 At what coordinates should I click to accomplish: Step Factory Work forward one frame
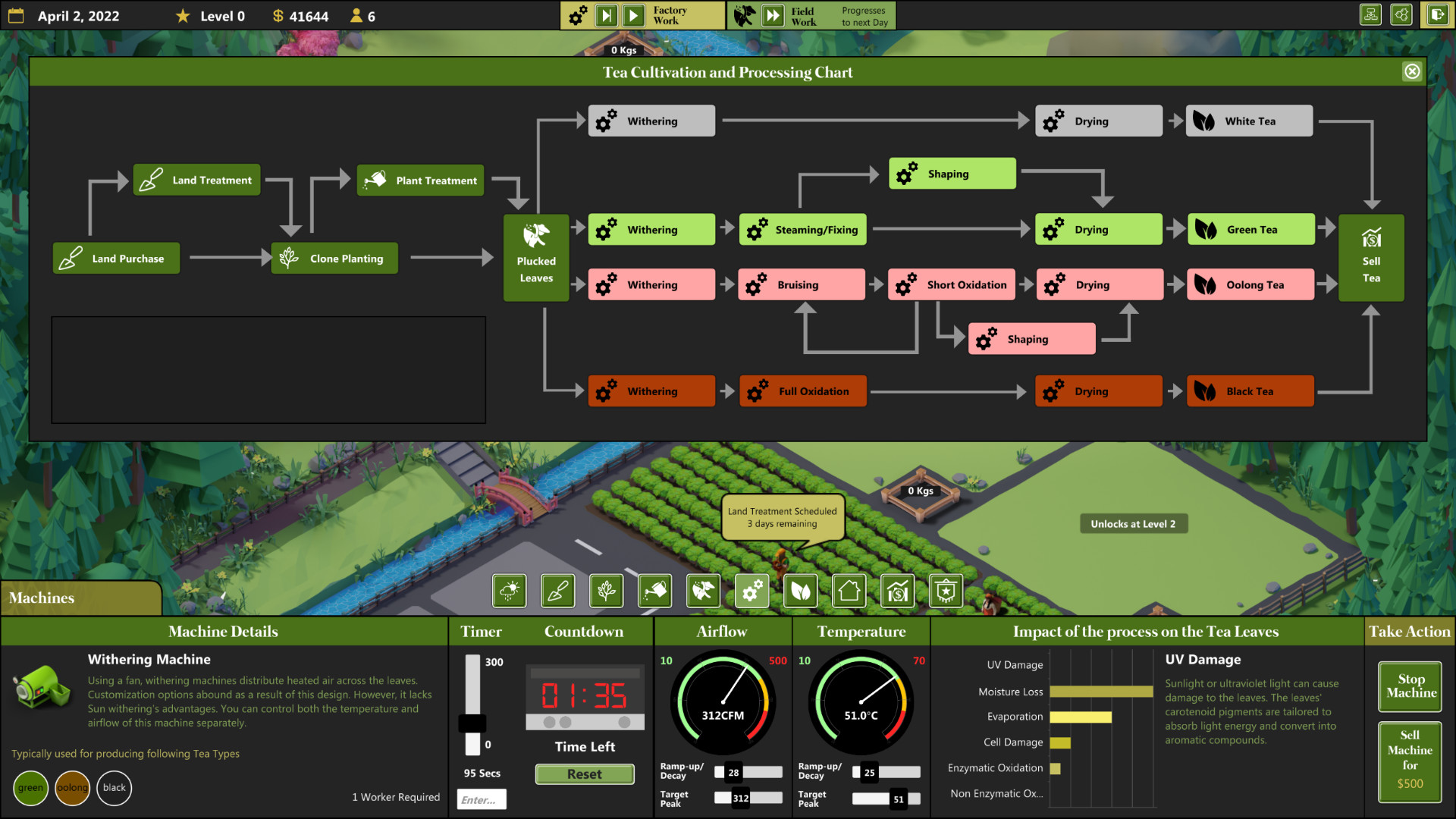pyautogui.click(x=606, y=15)
